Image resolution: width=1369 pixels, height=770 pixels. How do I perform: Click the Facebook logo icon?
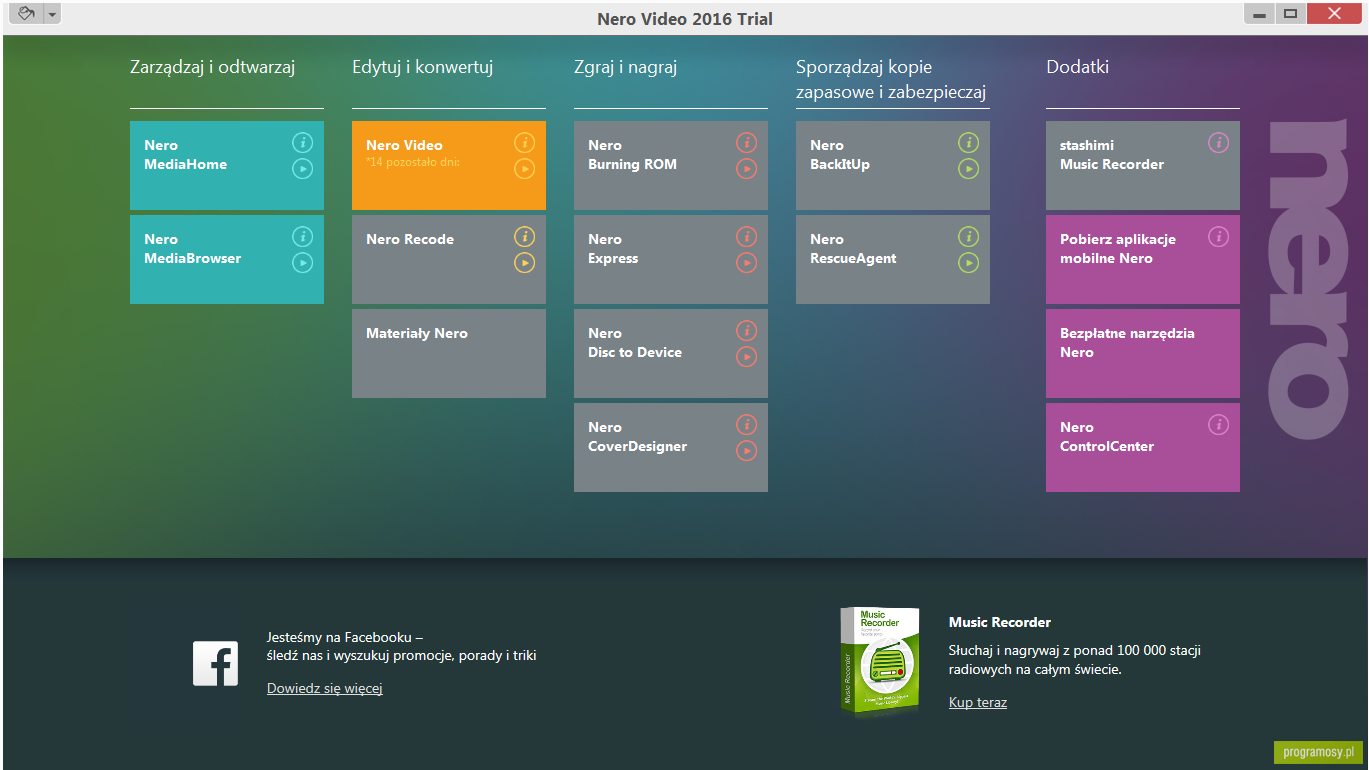tap(215, 664)
